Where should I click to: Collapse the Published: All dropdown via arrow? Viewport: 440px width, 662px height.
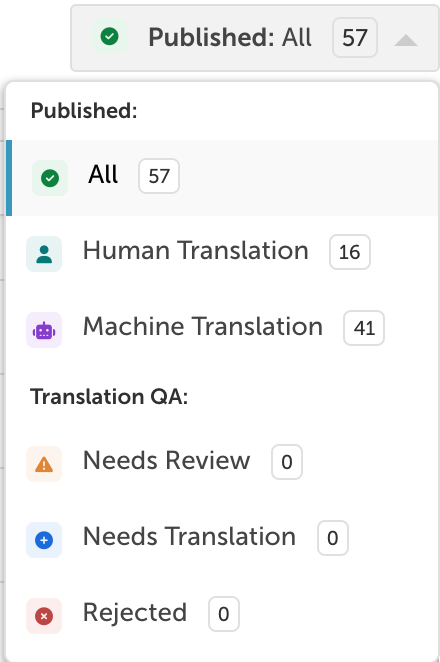(406, 40)
